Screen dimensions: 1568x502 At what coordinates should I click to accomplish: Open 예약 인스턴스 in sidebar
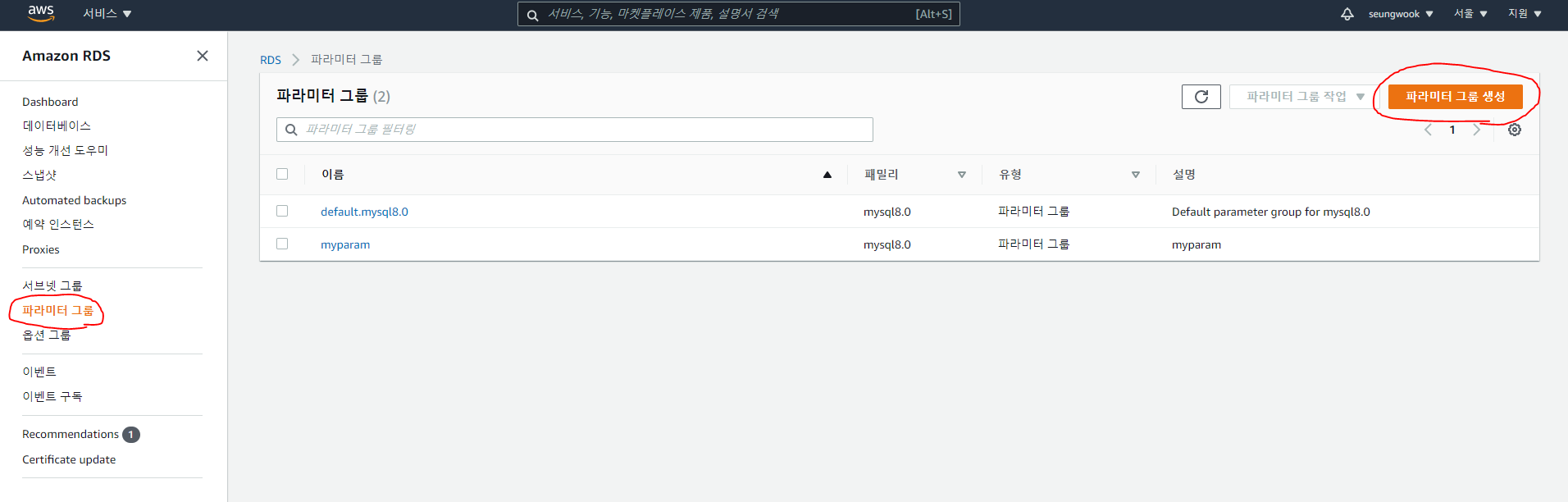point(58,224)
